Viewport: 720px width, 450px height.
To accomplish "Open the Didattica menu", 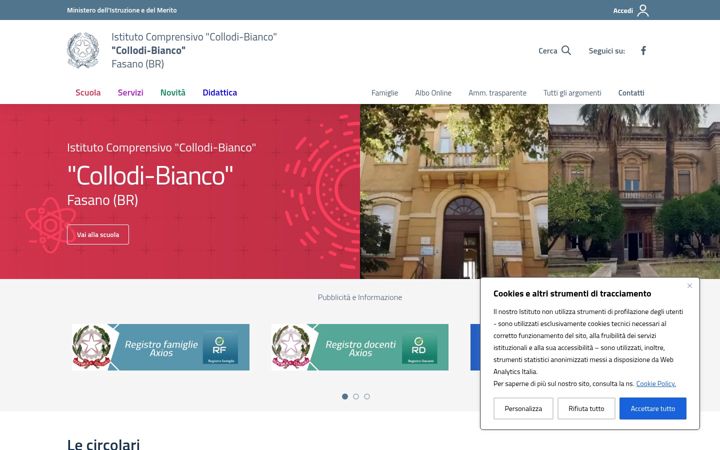I will click(x=219, y=92).
